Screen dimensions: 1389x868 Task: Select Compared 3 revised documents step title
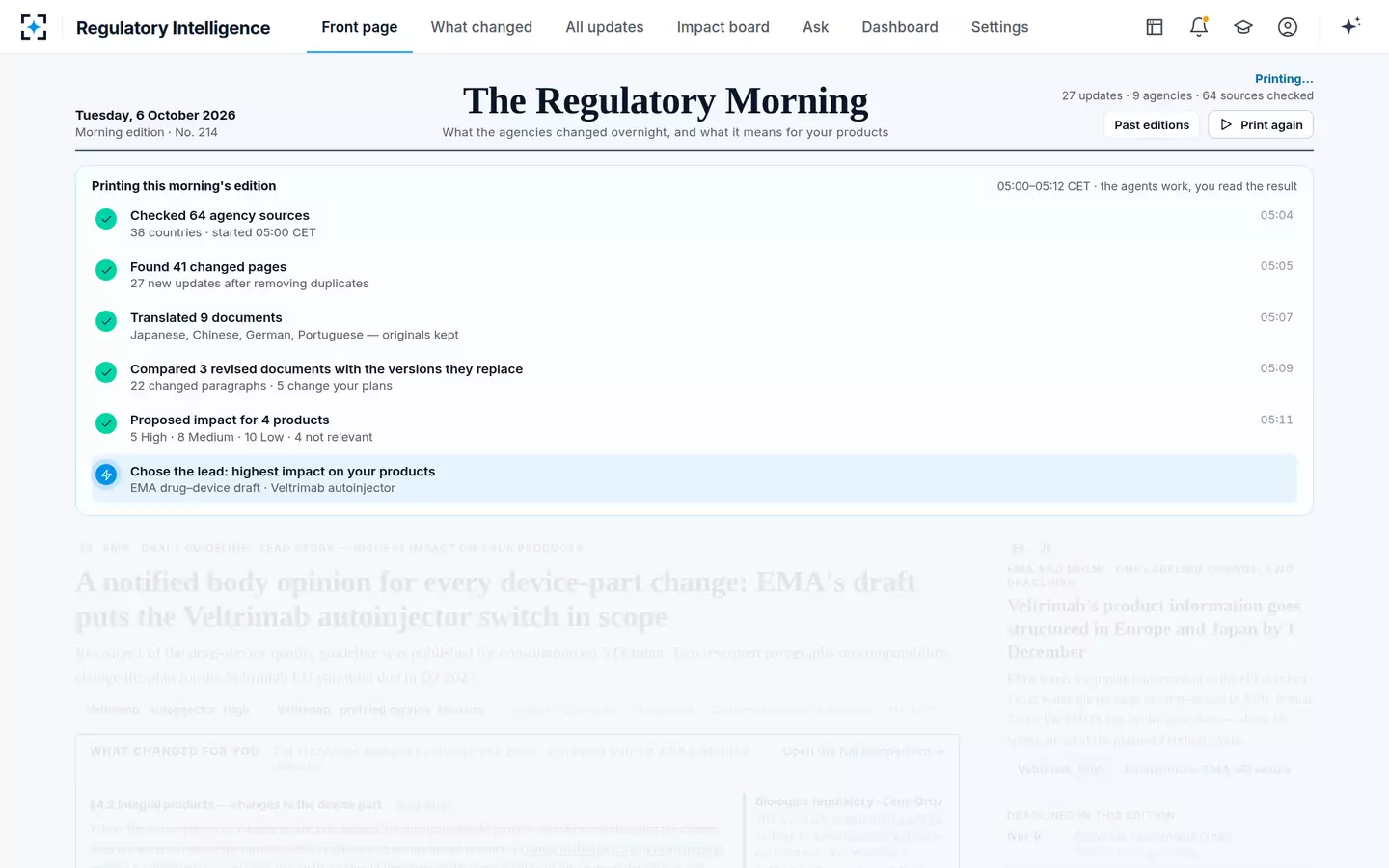click(x=326, y=368)
